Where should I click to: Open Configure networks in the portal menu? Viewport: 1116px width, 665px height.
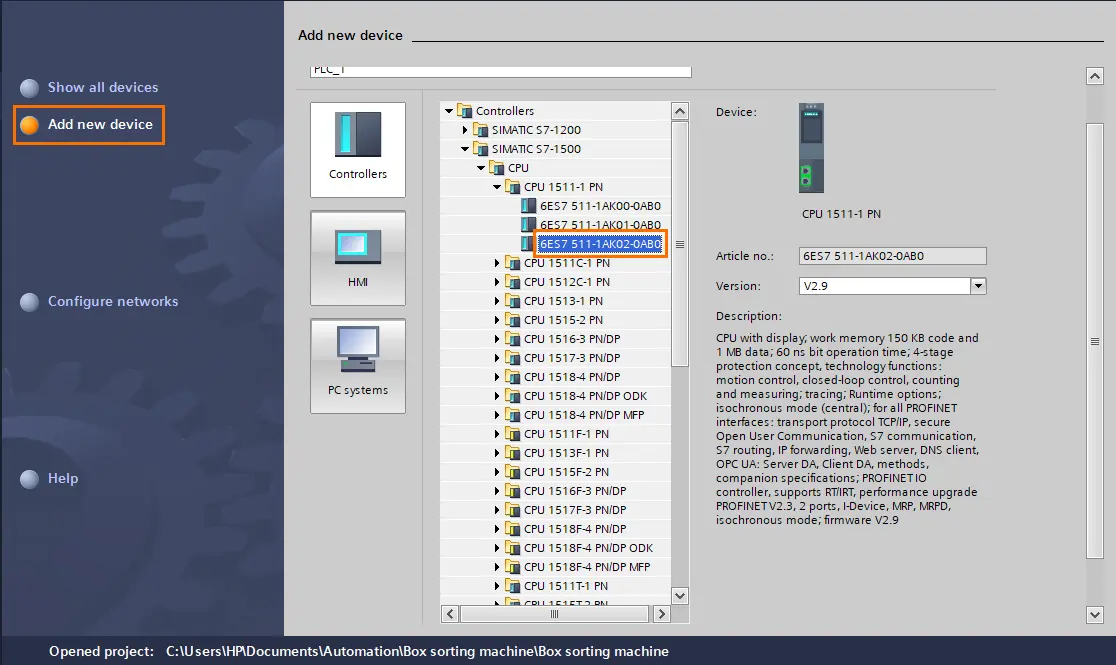tap(112, 301)
